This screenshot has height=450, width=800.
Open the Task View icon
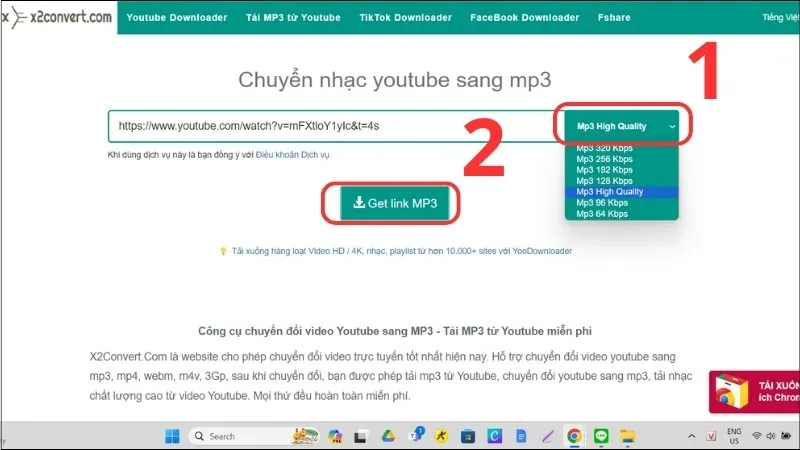click(x=361, y=437)
